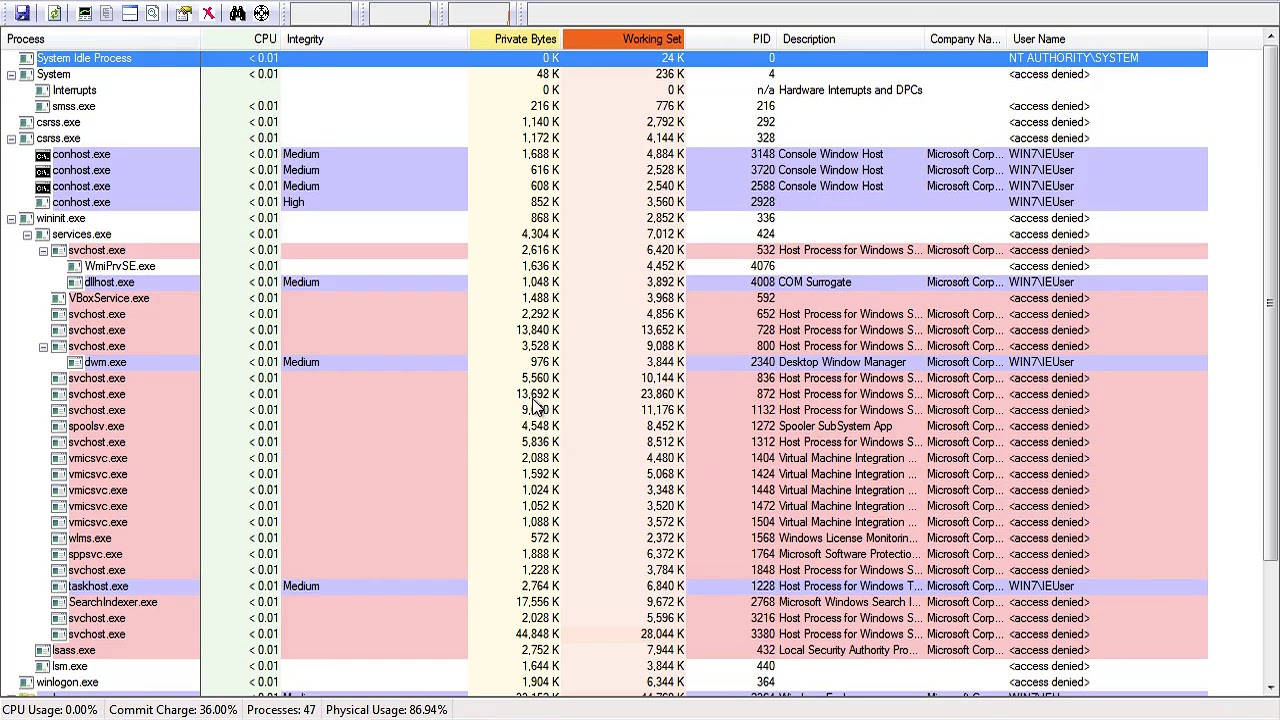Toggle the Show Lower Pane icon

pos(130,13)
